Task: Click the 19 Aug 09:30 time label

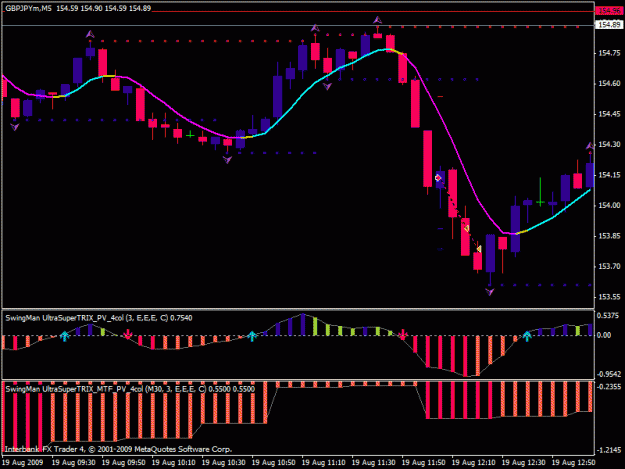Action: [x=74, y=463]
